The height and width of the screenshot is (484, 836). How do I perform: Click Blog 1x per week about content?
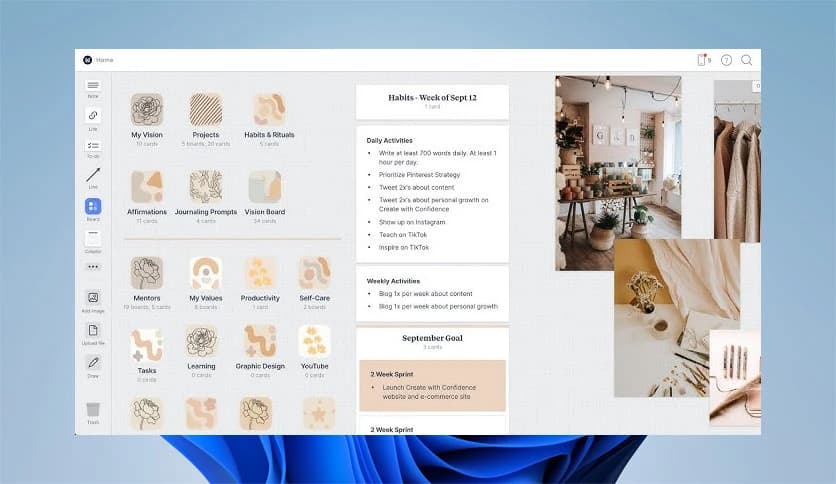click(425, 294)
